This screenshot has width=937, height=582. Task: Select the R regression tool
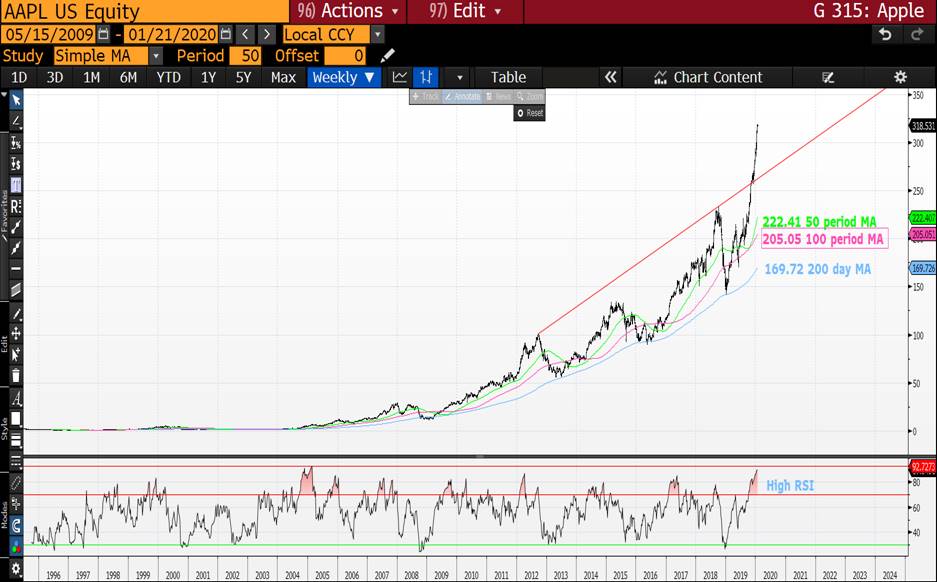[x=16, y=207]
